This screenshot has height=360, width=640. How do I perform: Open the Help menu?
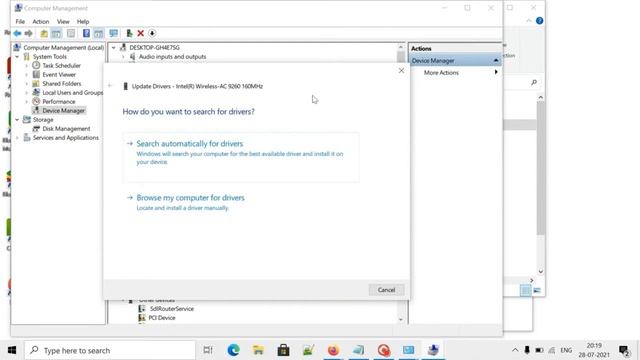coord(83,22)
